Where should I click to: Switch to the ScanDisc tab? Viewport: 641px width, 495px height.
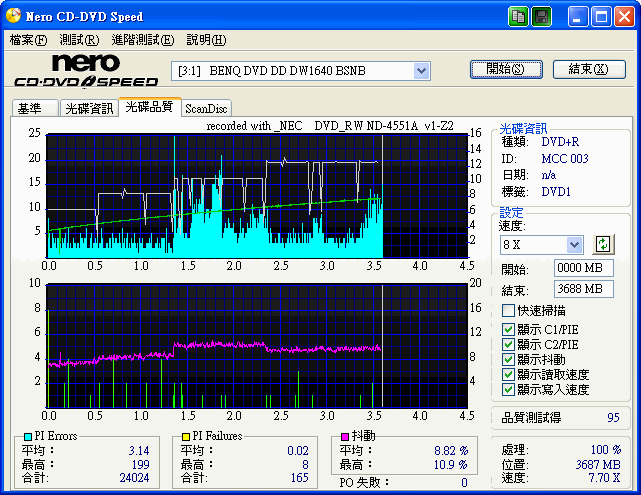(x=206, y=108)
